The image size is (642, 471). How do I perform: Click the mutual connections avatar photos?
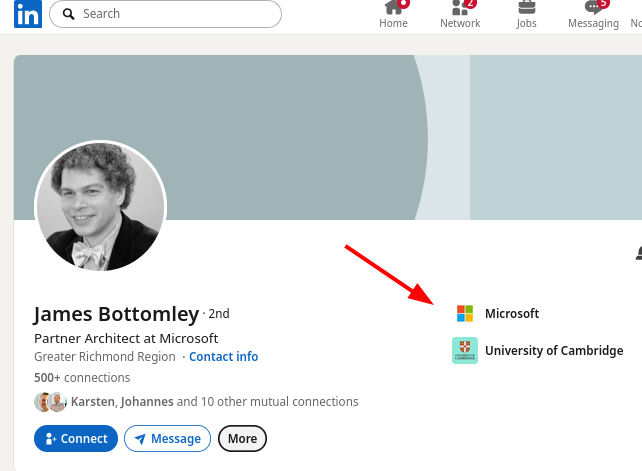tap(50, 402)
